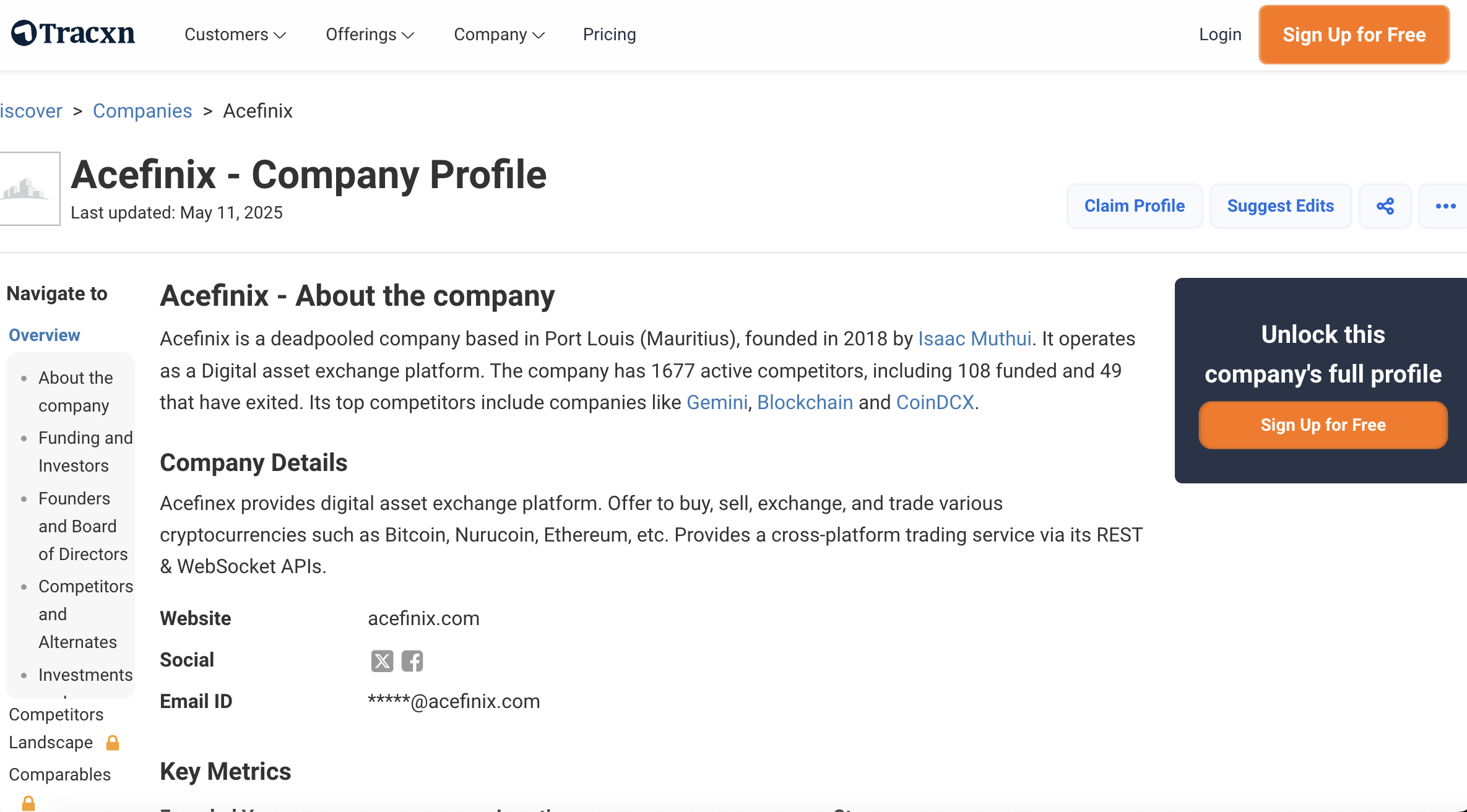Image resolution: width=1467 pixels, height=812 pixels.
Task: Select Overview in the Navigate to sidebar
Action: click(44, 335)
